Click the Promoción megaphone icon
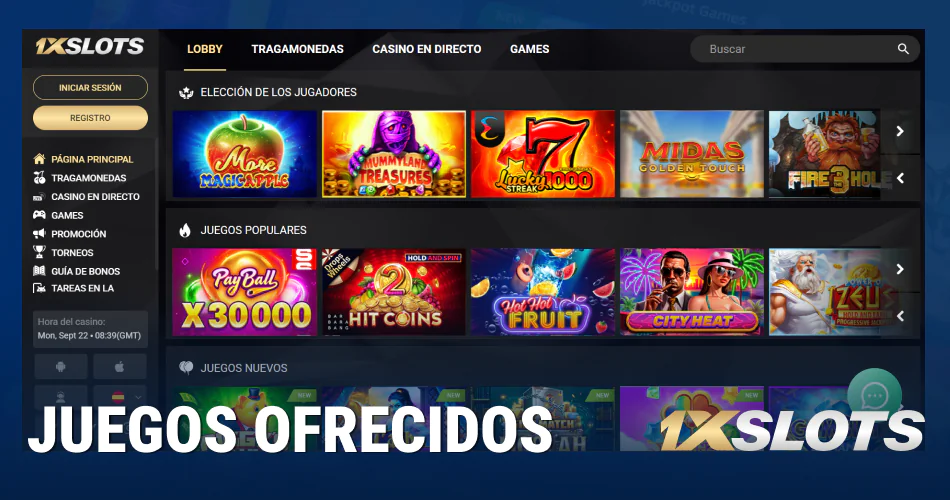Viewport: 950px width, 500px height. tap(39, 233)
